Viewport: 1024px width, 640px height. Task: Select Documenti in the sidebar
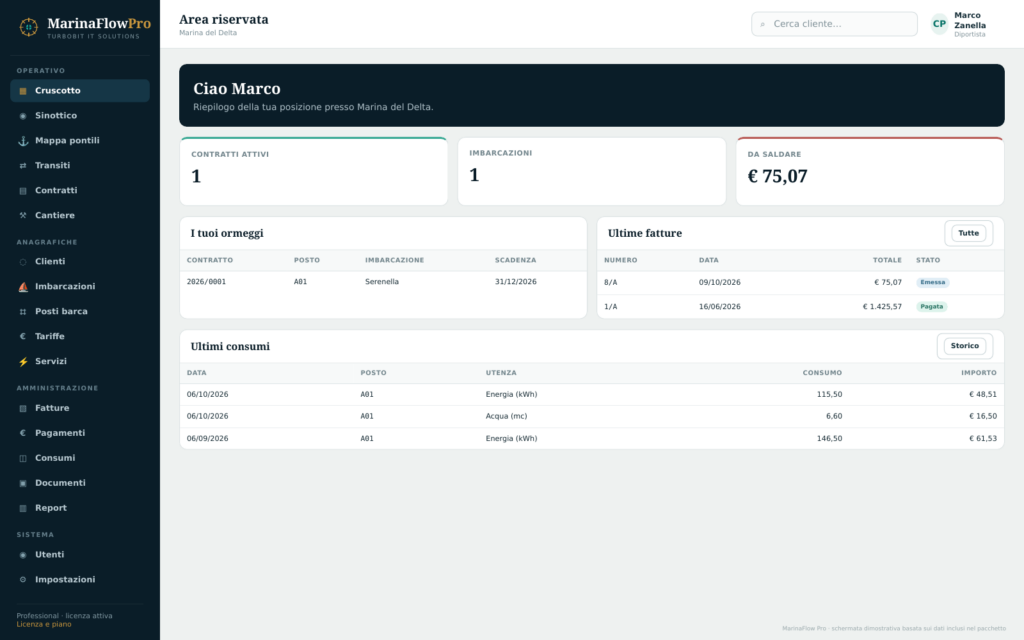click(80, 483)
